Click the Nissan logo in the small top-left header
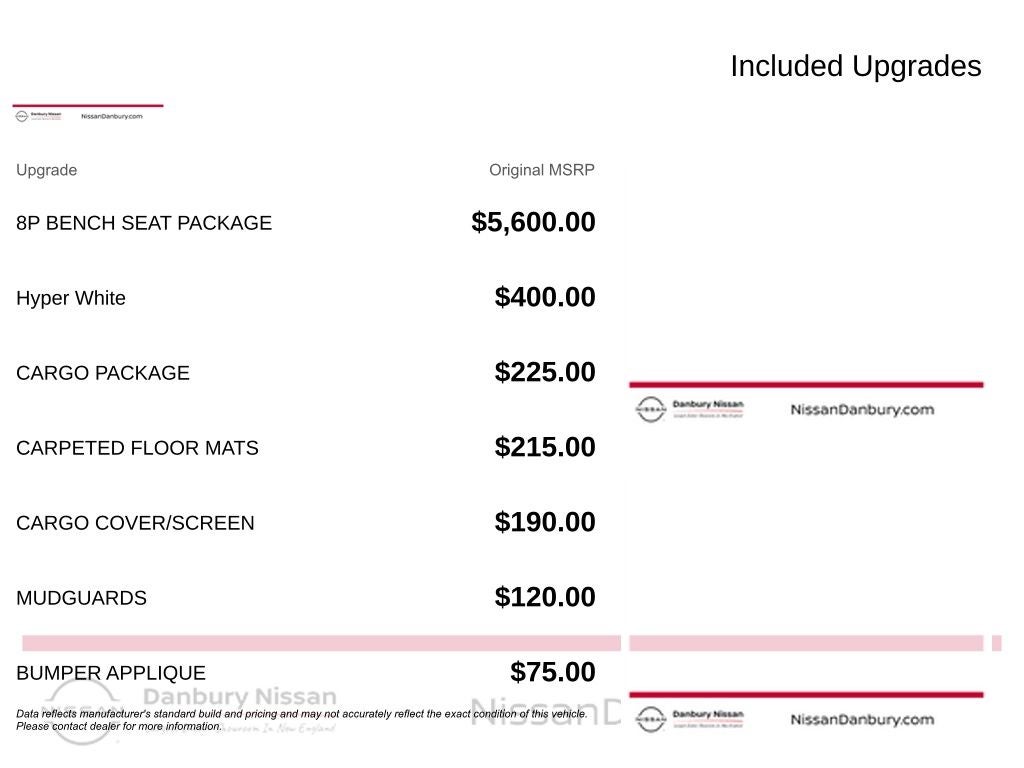This screenshot has width=1024, height=768. (22, 116)
